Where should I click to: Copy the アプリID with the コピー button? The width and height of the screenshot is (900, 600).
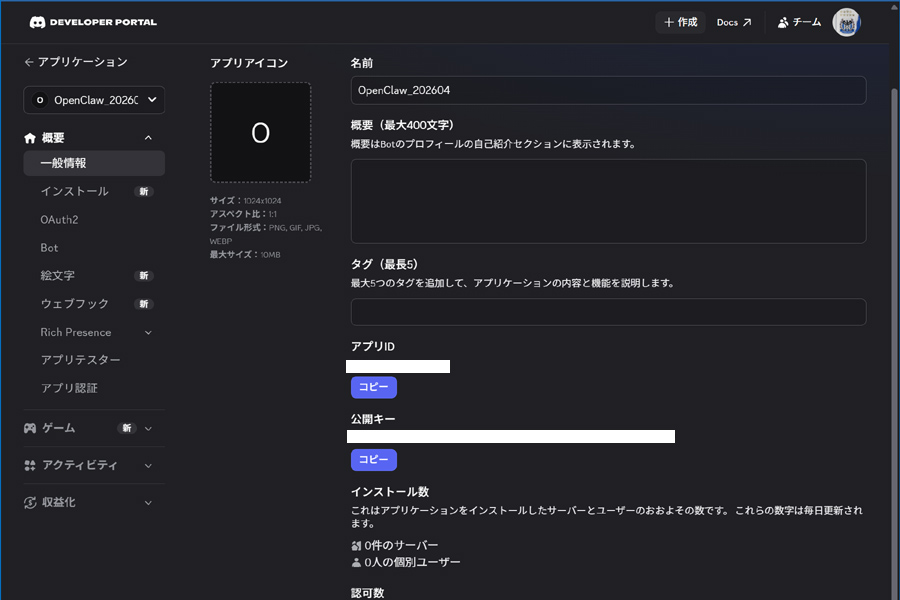point(373,387)
